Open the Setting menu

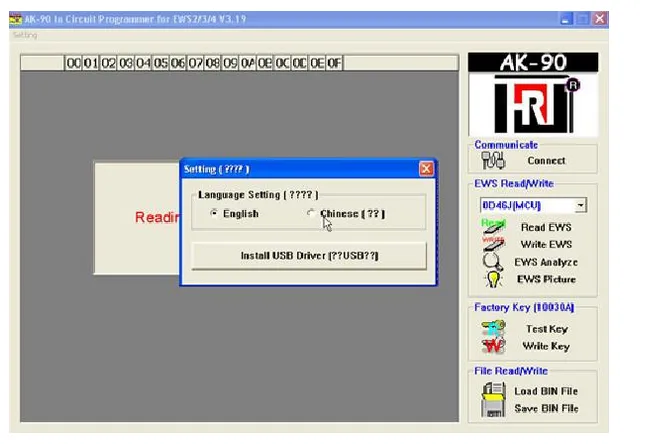[25, 35]
